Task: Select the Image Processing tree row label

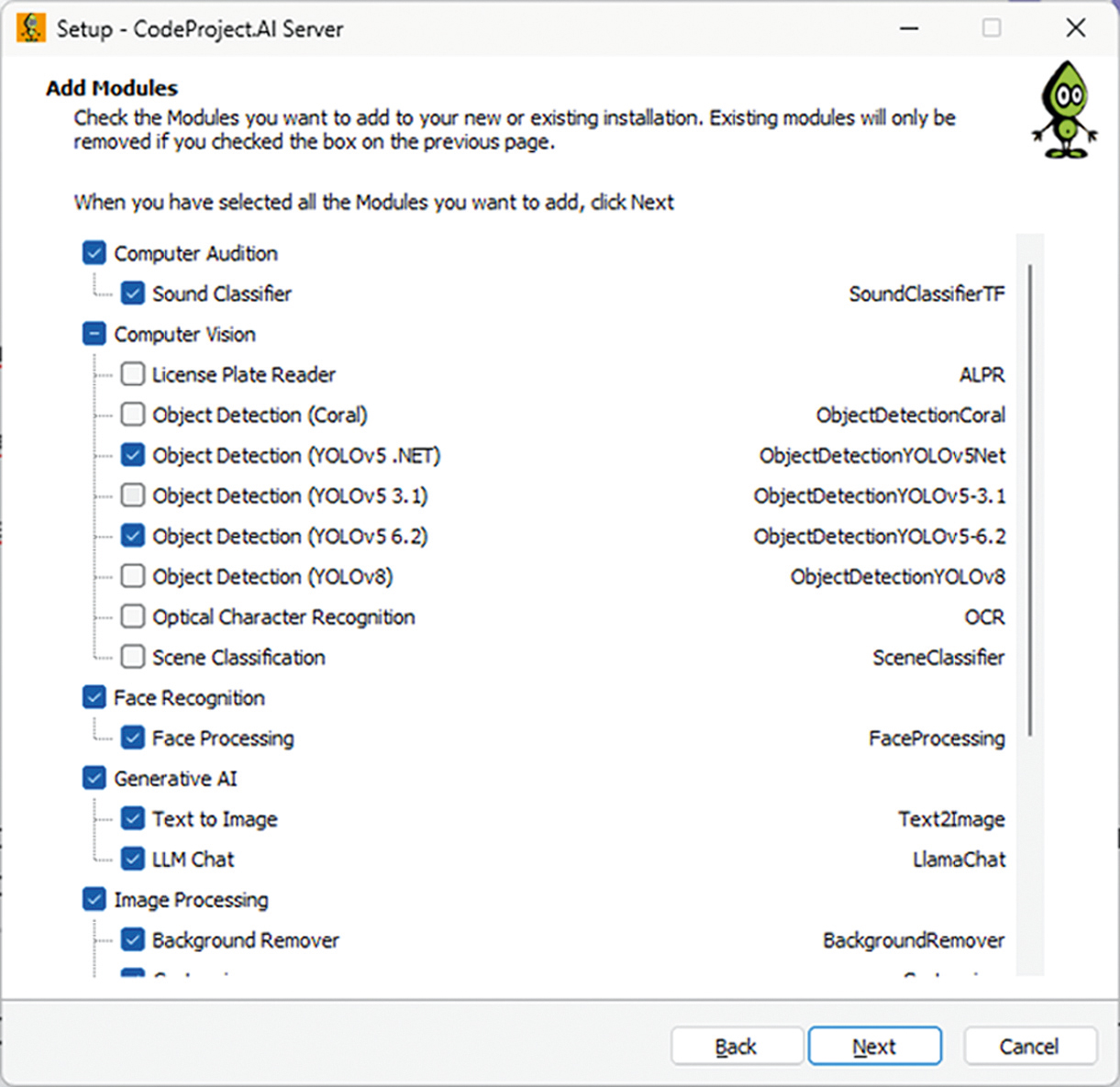Action: [191, 900]
